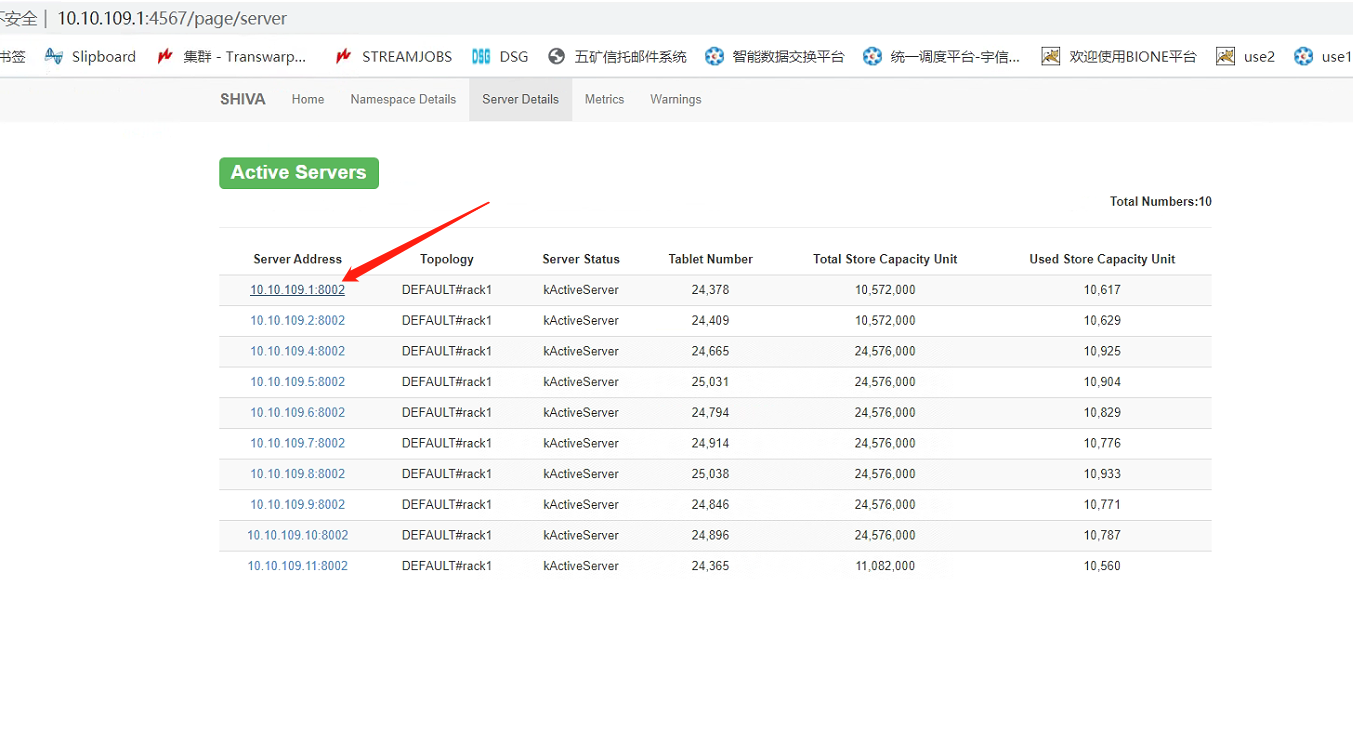Select tablet number 24,409

[710, 321]
